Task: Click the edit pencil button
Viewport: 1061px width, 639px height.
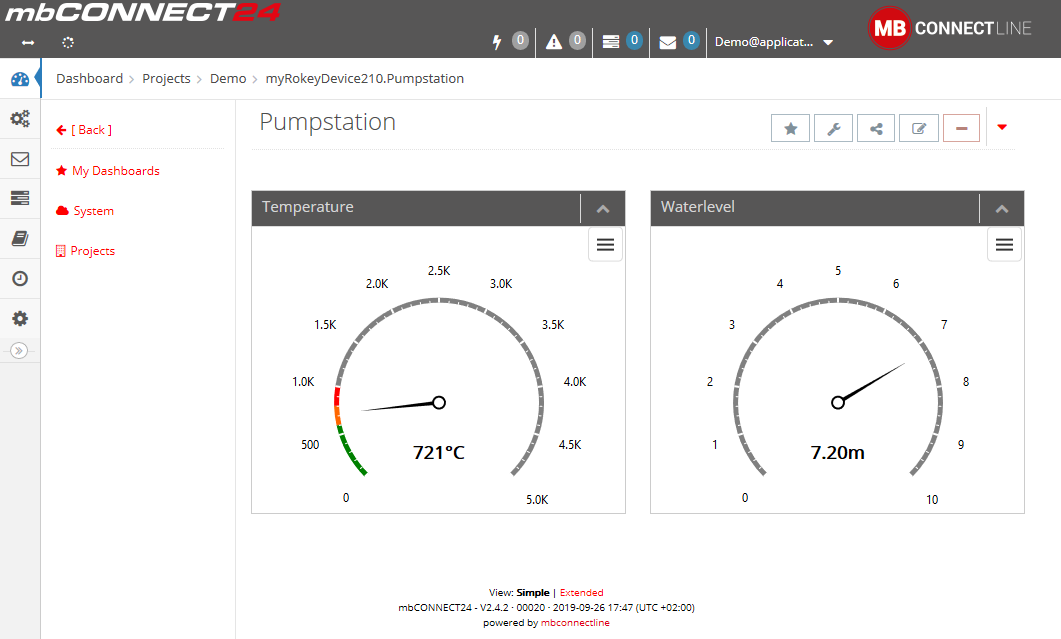Action: pyautogui.click(x=919, y=128)
